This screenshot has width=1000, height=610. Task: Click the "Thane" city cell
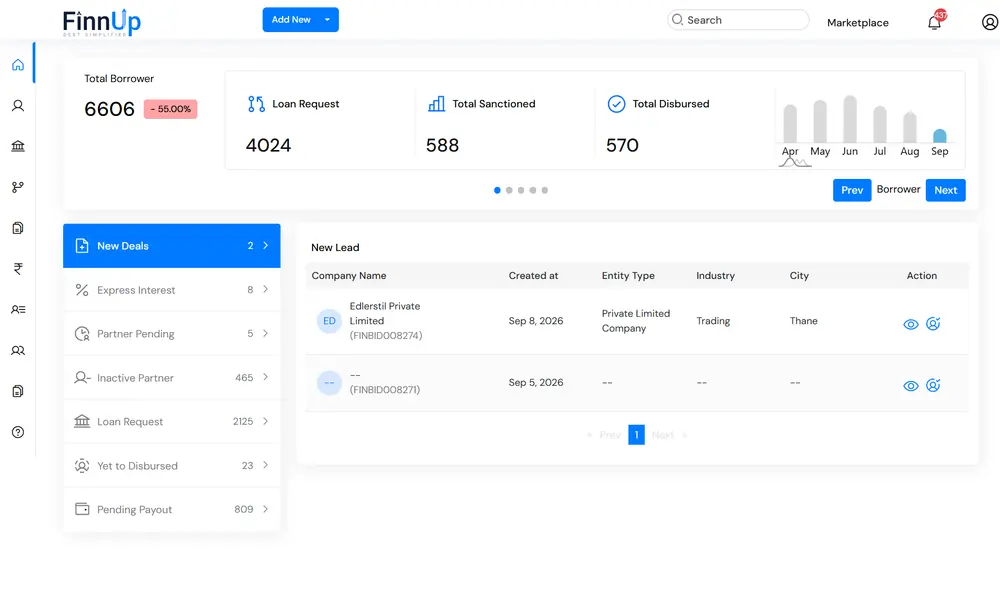804,321
